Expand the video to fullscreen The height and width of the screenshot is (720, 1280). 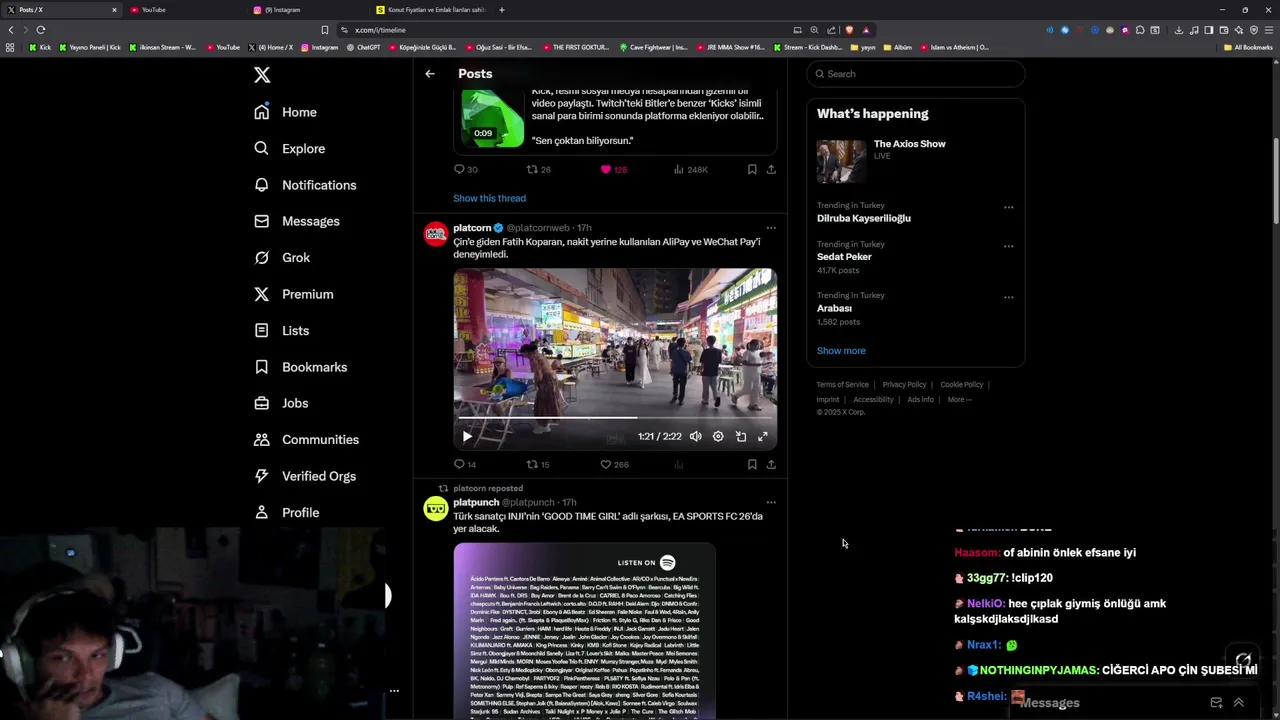(x=763, y=437)
